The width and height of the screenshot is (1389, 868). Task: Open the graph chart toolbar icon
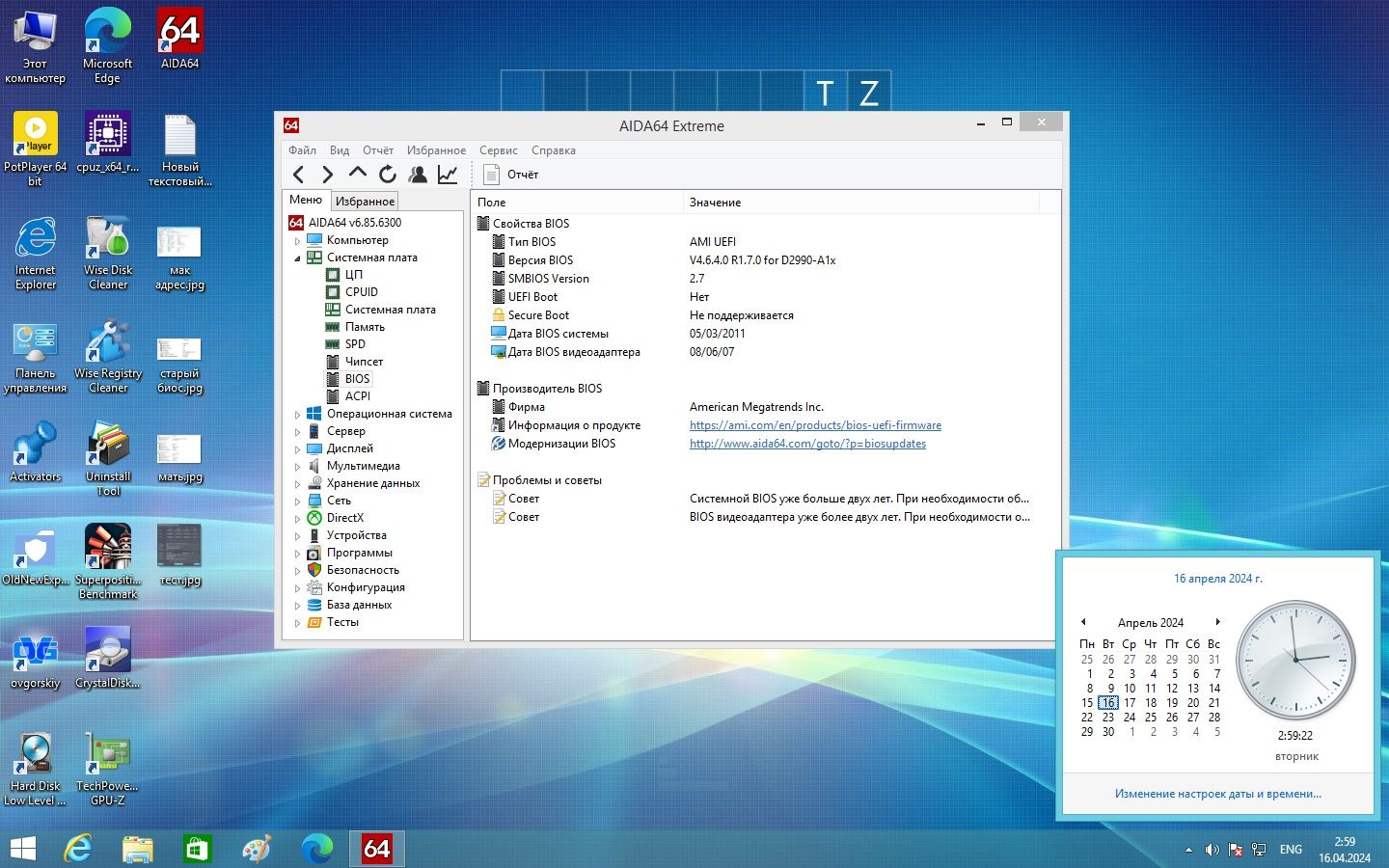448,175
